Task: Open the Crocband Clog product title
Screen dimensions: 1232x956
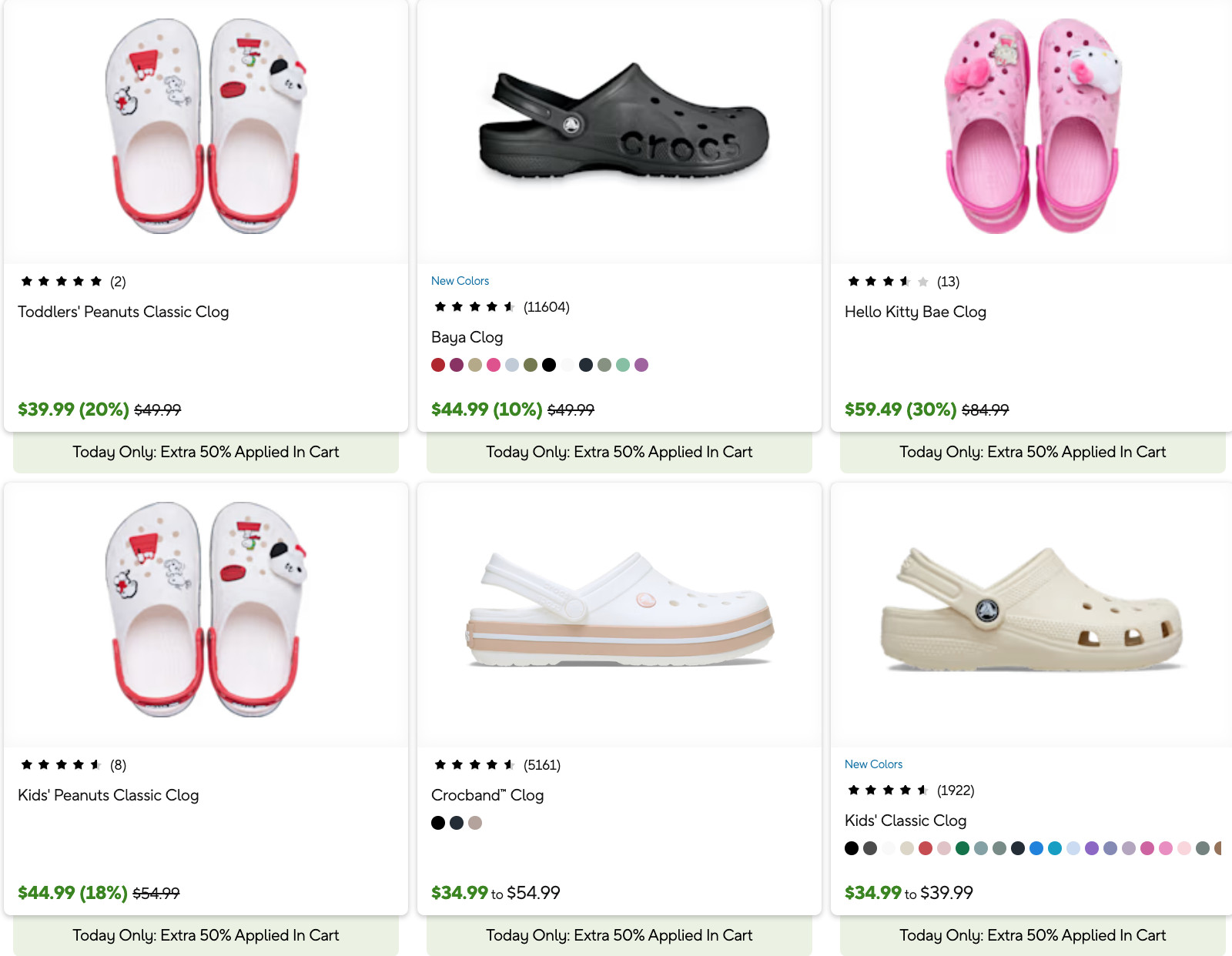Action: coord(487,795)
